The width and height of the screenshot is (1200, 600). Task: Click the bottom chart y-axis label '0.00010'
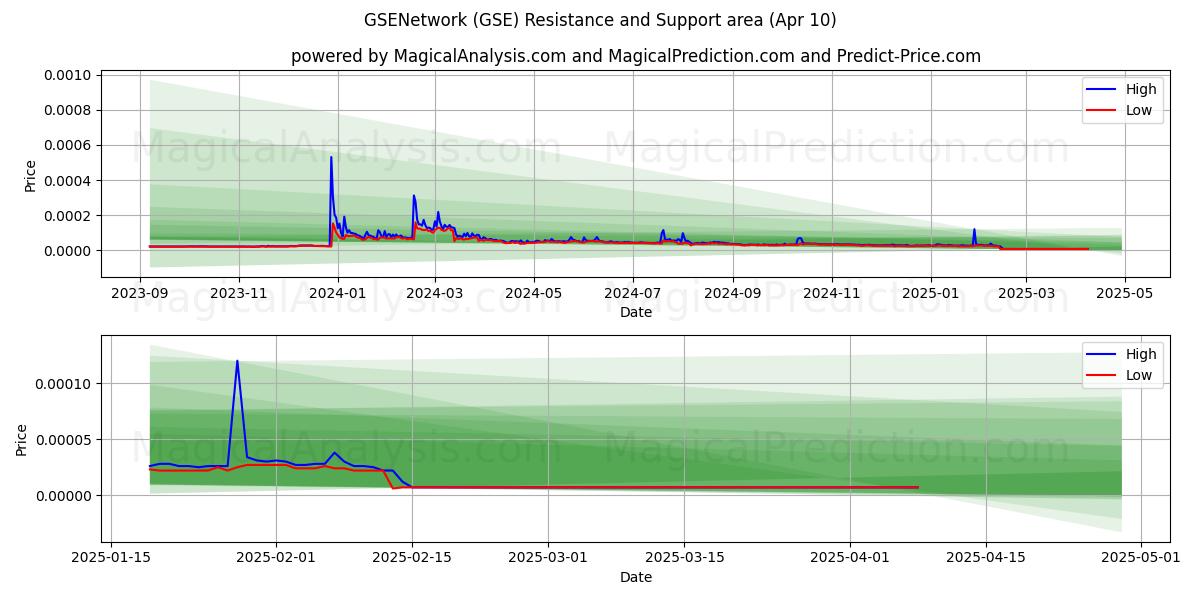pyautogui.click(x=65, y=384)
